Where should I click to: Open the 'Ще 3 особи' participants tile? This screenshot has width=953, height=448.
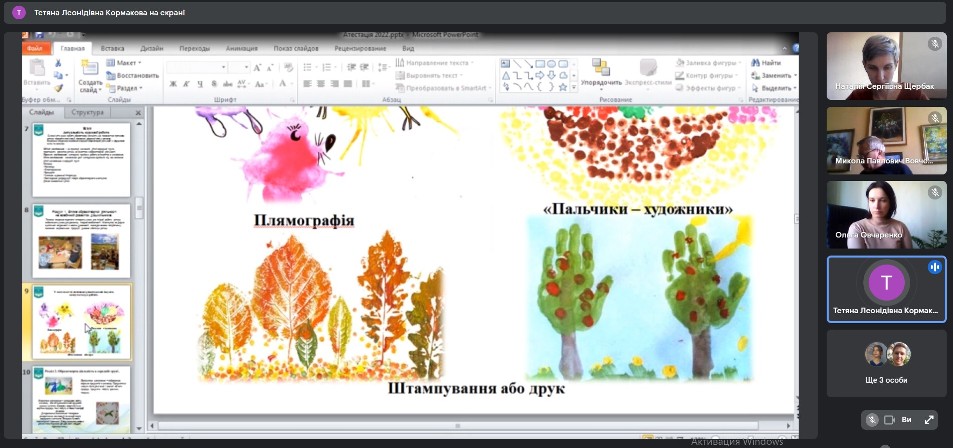click(887, 365)
